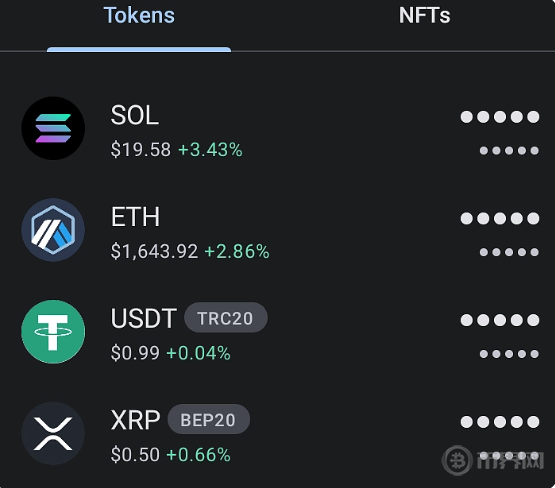Click the green Tether USDT icon

tap(53, 332)
